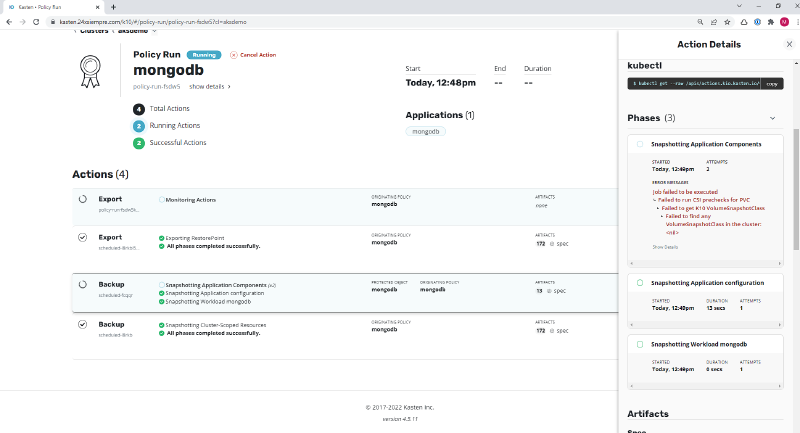Collapse the Failed to run CSI prechecks error

(x=655, y=200)
